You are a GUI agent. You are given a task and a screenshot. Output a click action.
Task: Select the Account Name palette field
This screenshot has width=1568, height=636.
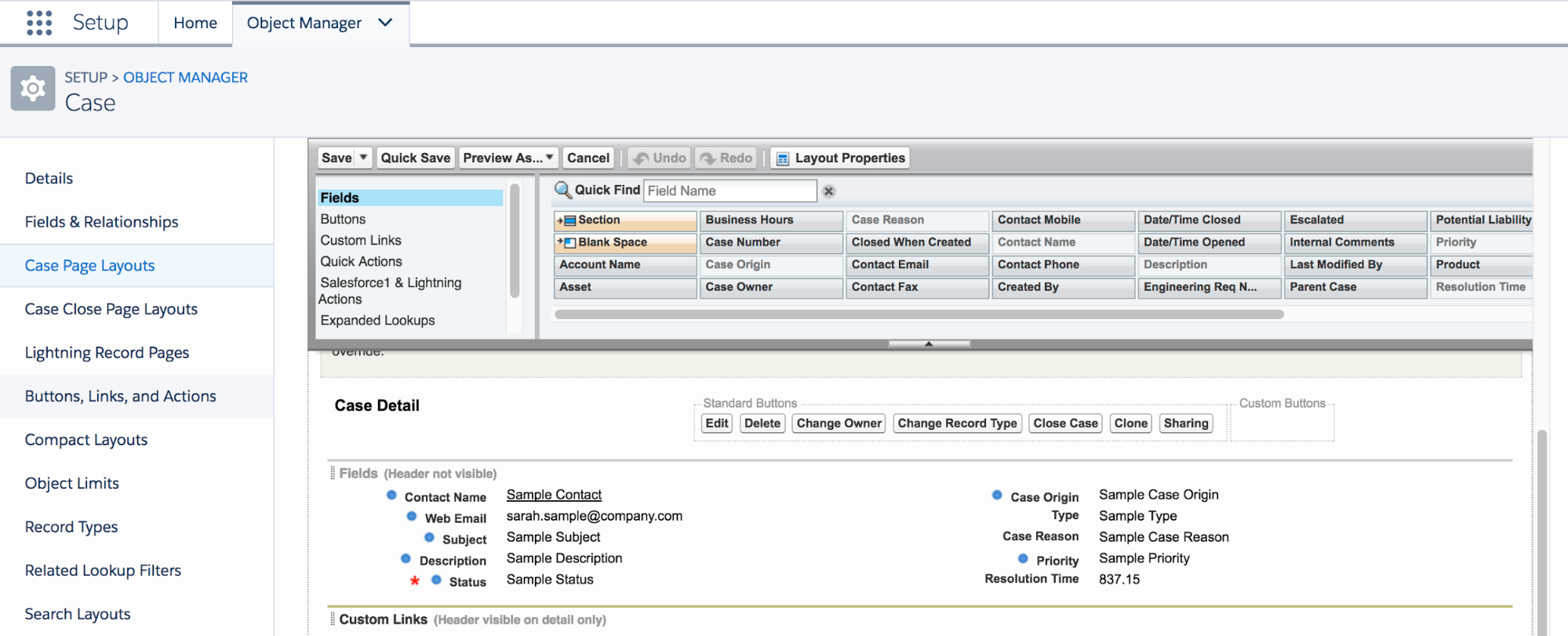point(625,265)
